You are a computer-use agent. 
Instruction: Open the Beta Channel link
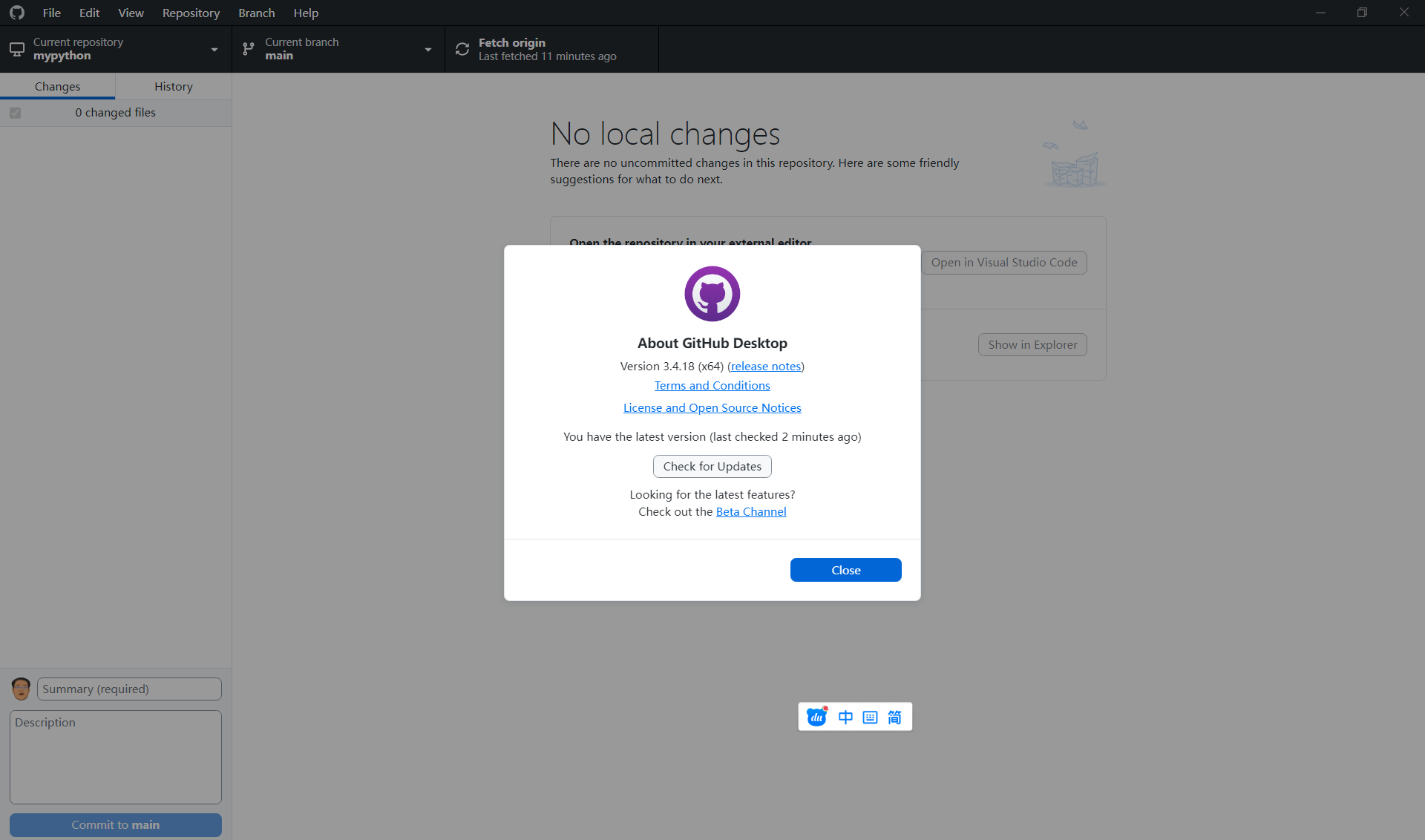(x=751, y=511)
